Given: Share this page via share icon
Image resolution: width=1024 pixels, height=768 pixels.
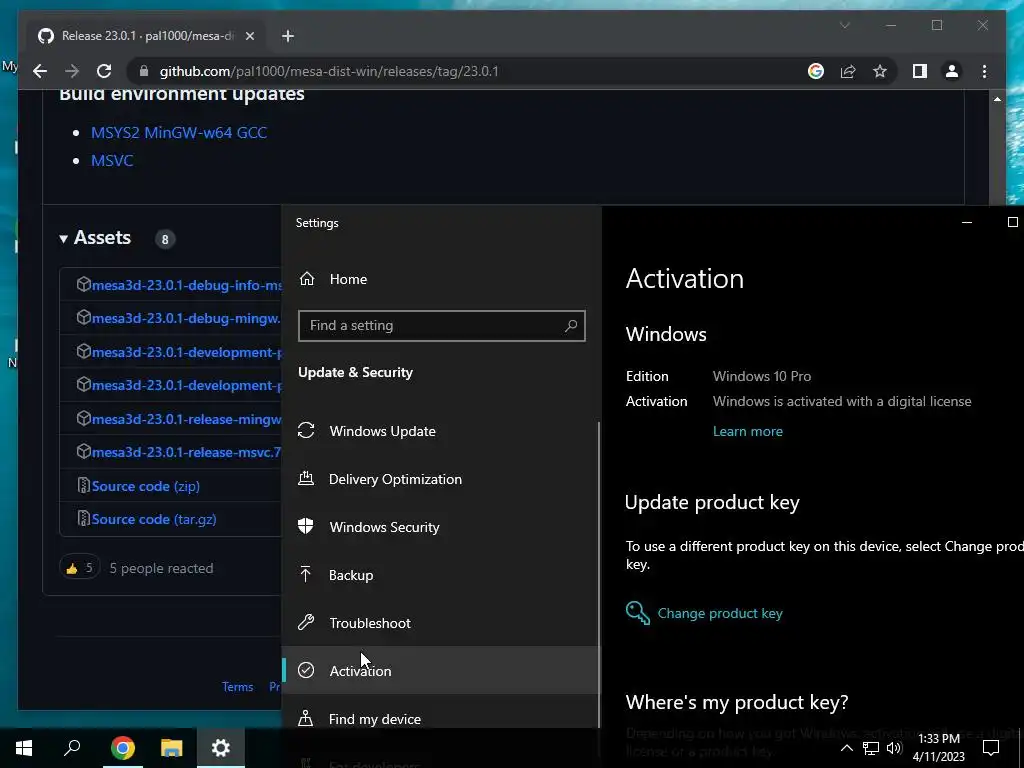Looking at the screenshot, I should click(848, 71).
